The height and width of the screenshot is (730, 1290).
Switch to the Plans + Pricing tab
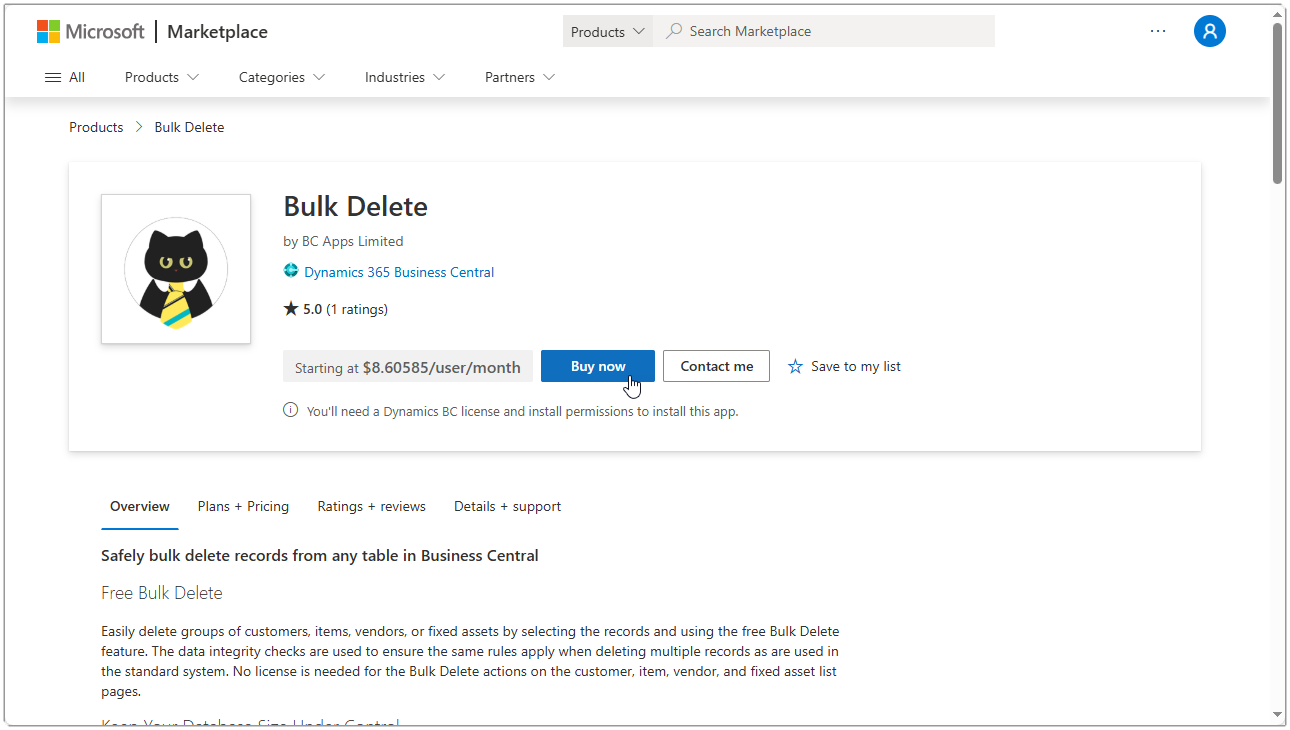(x=243, y=506)
